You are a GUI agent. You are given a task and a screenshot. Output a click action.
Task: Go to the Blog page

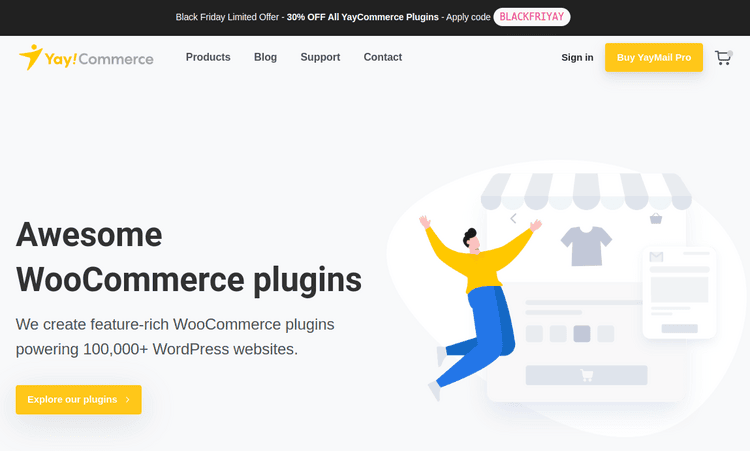[x=265, y=58]
